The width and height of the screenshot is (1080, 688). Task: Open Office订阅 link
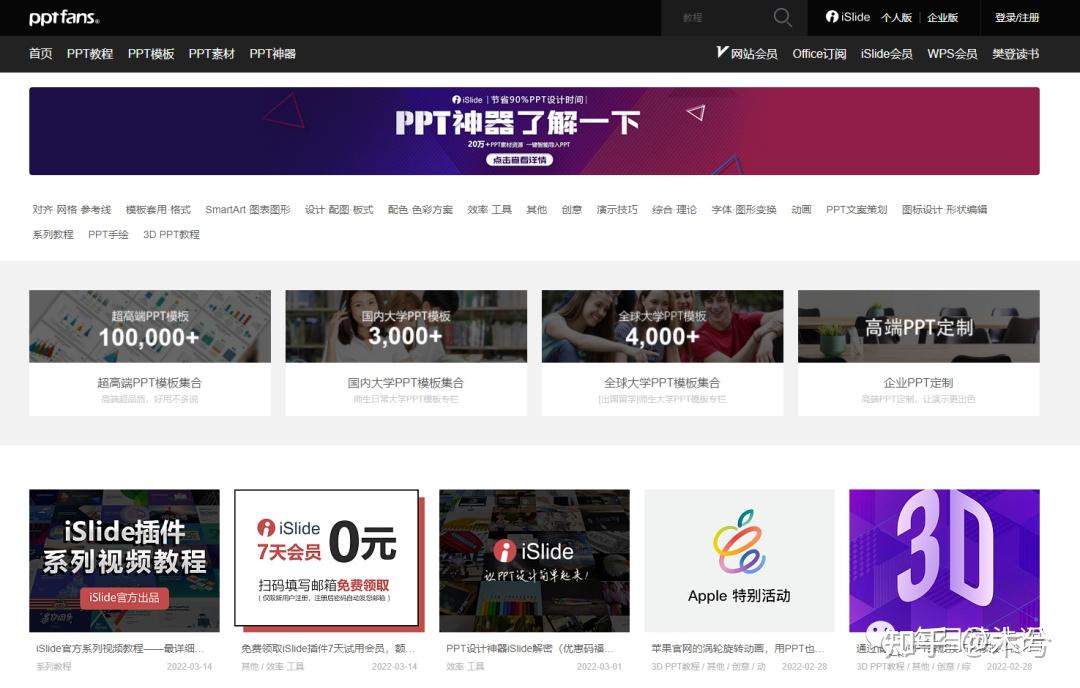coord(819,54)
